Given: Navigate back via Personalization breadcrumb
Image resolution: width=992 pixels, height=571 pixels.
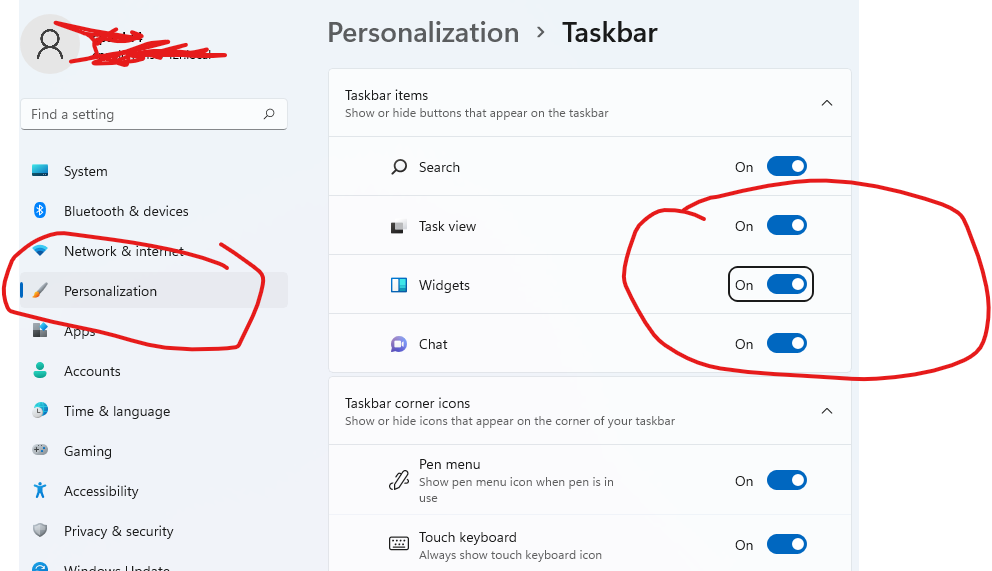Looking at the screenshot, I should click(423, 33).
